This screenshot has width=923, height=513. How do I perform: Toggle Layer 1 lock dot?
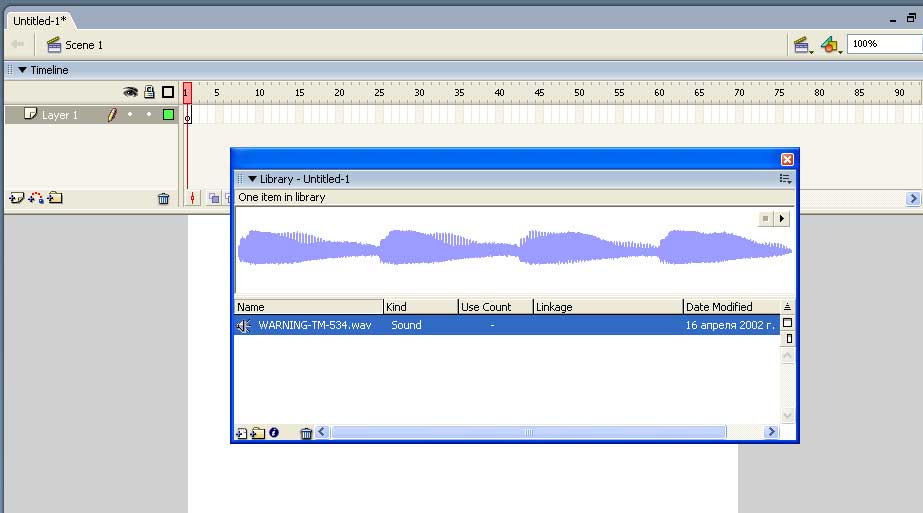point(149,114)
